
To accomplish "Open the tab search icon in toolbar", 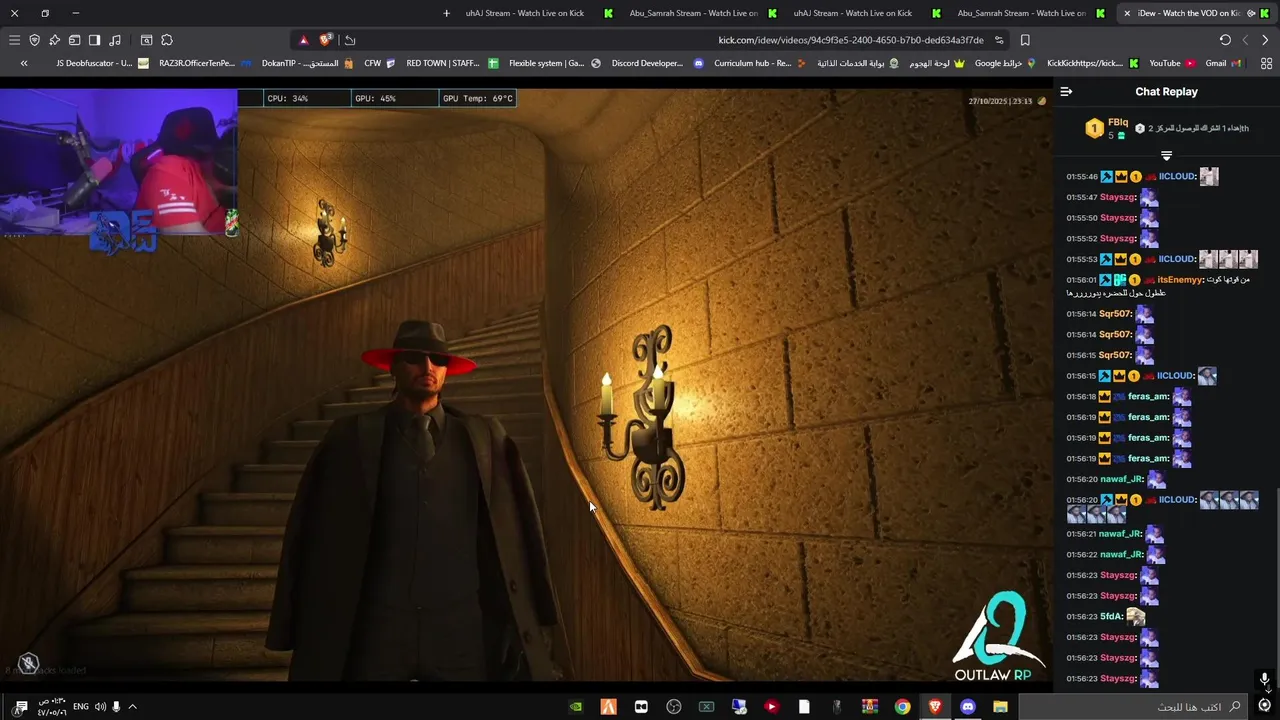I will 146,40.
